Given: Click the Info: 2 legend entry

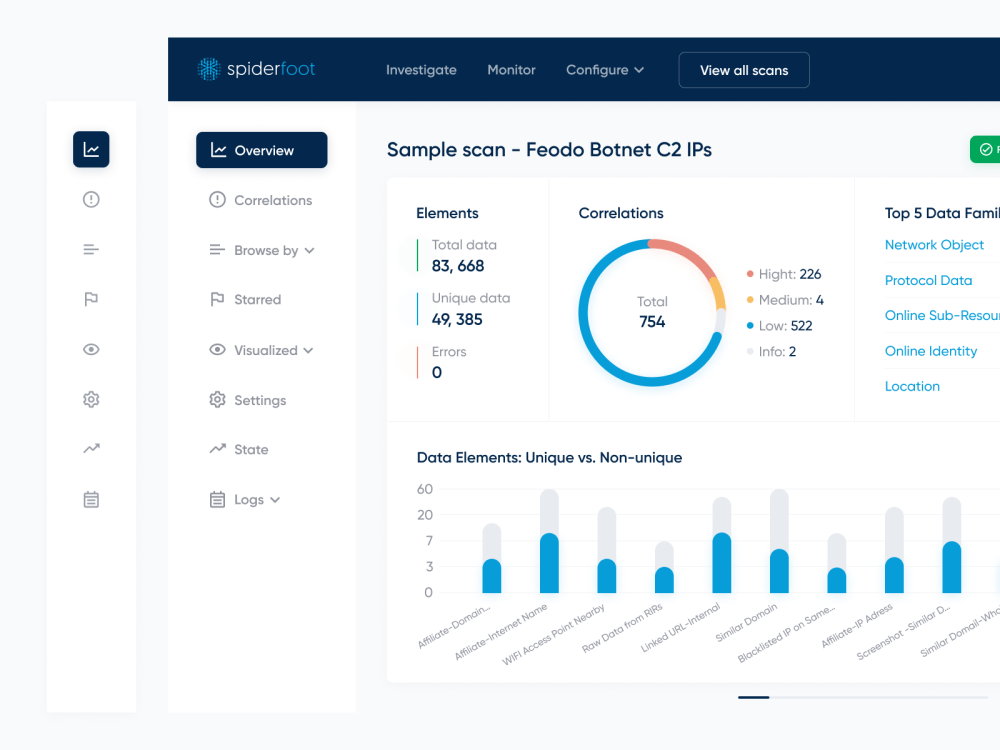Looking at the screenshot, I should [x=771, y=351].
